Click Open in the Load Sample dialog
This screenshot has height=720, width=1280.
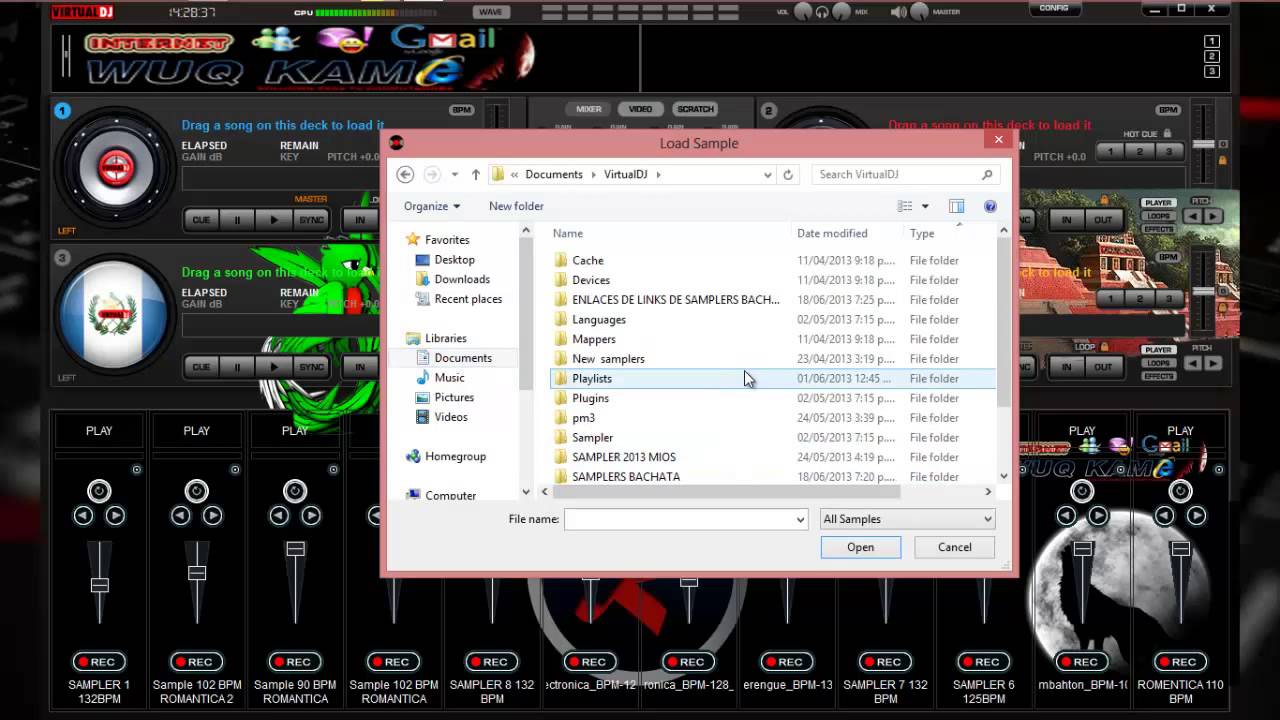pos(860,547)
